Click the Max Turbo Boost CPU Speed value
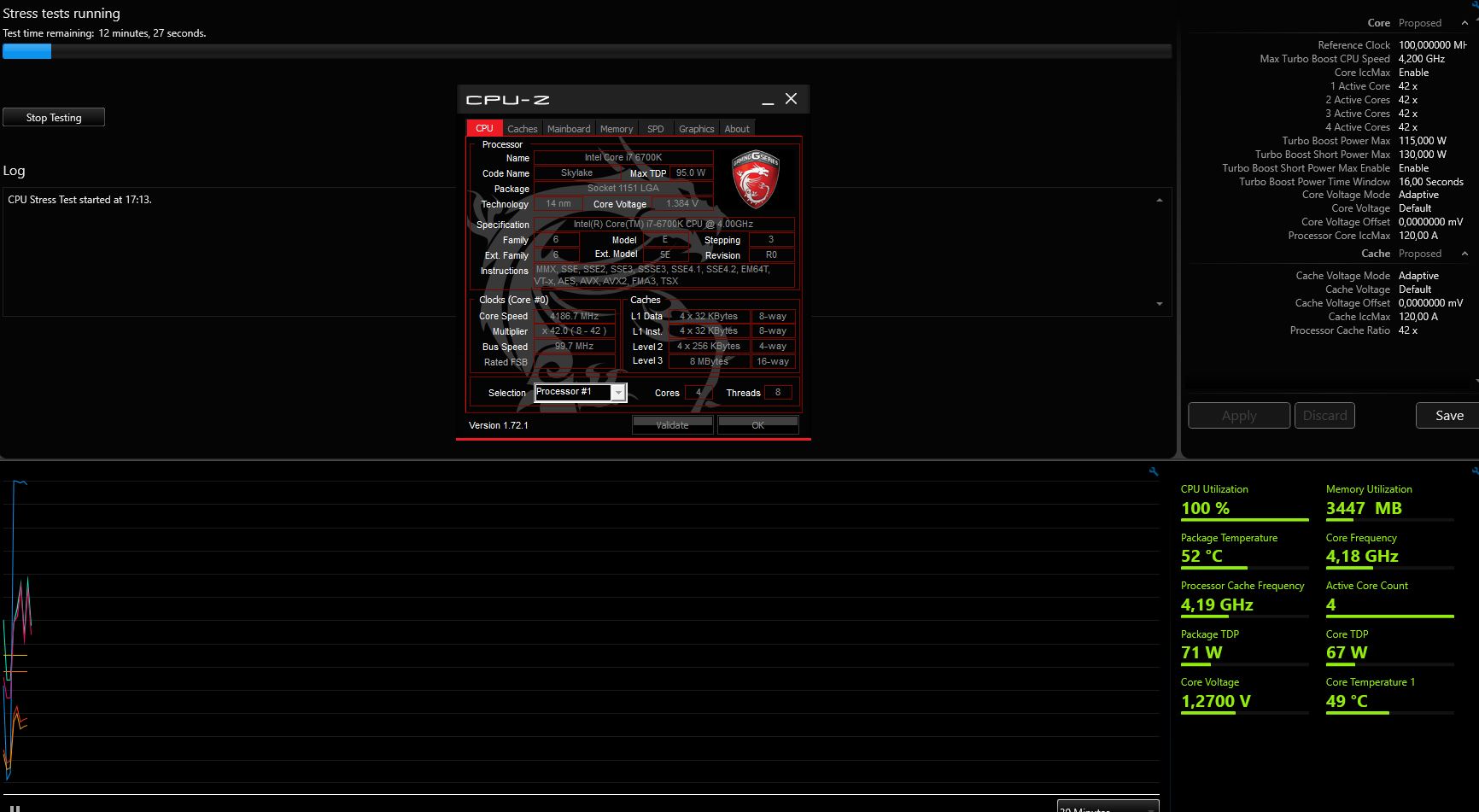 tap(1422, 59)
